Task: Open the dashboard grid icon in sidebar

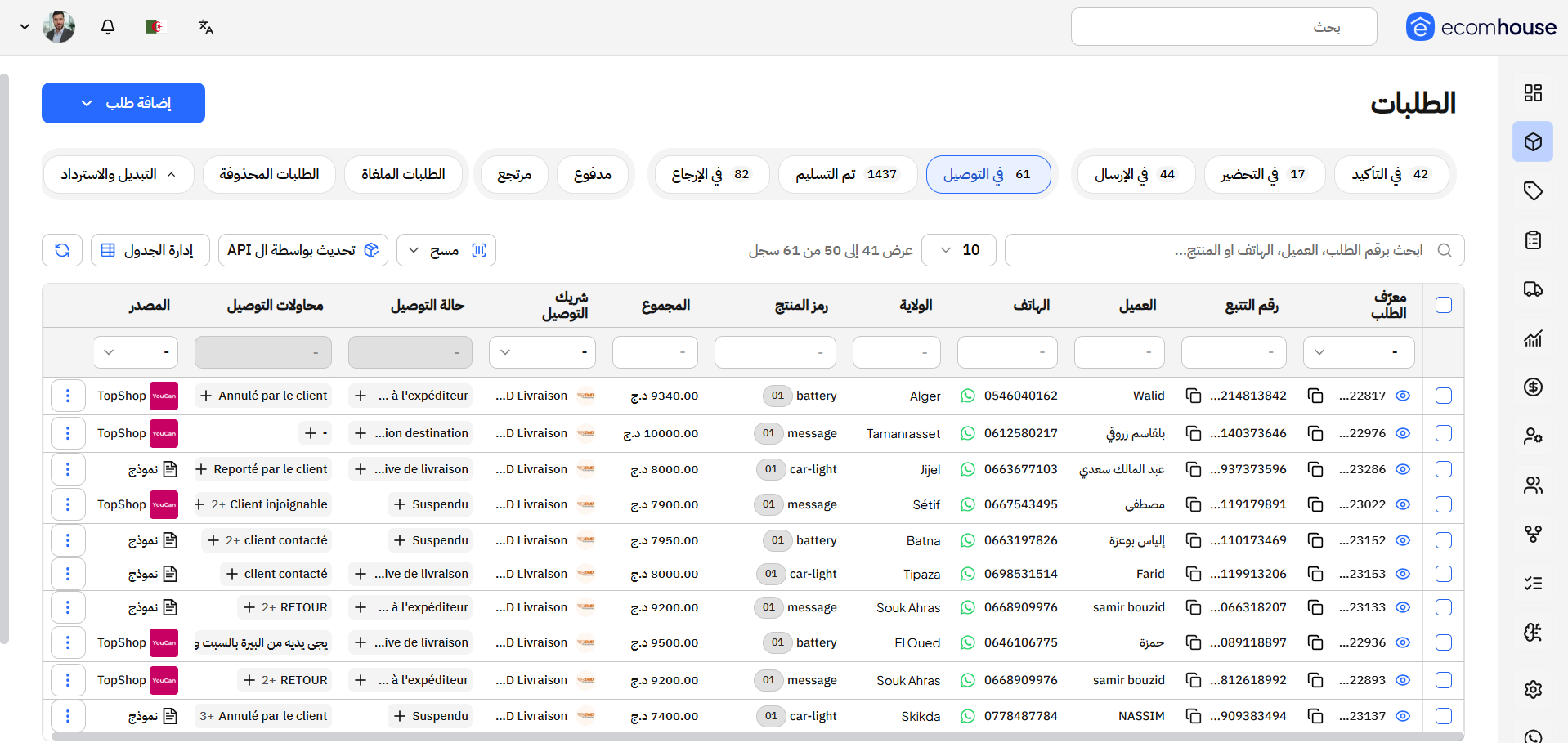Action: pos(1533,92)
